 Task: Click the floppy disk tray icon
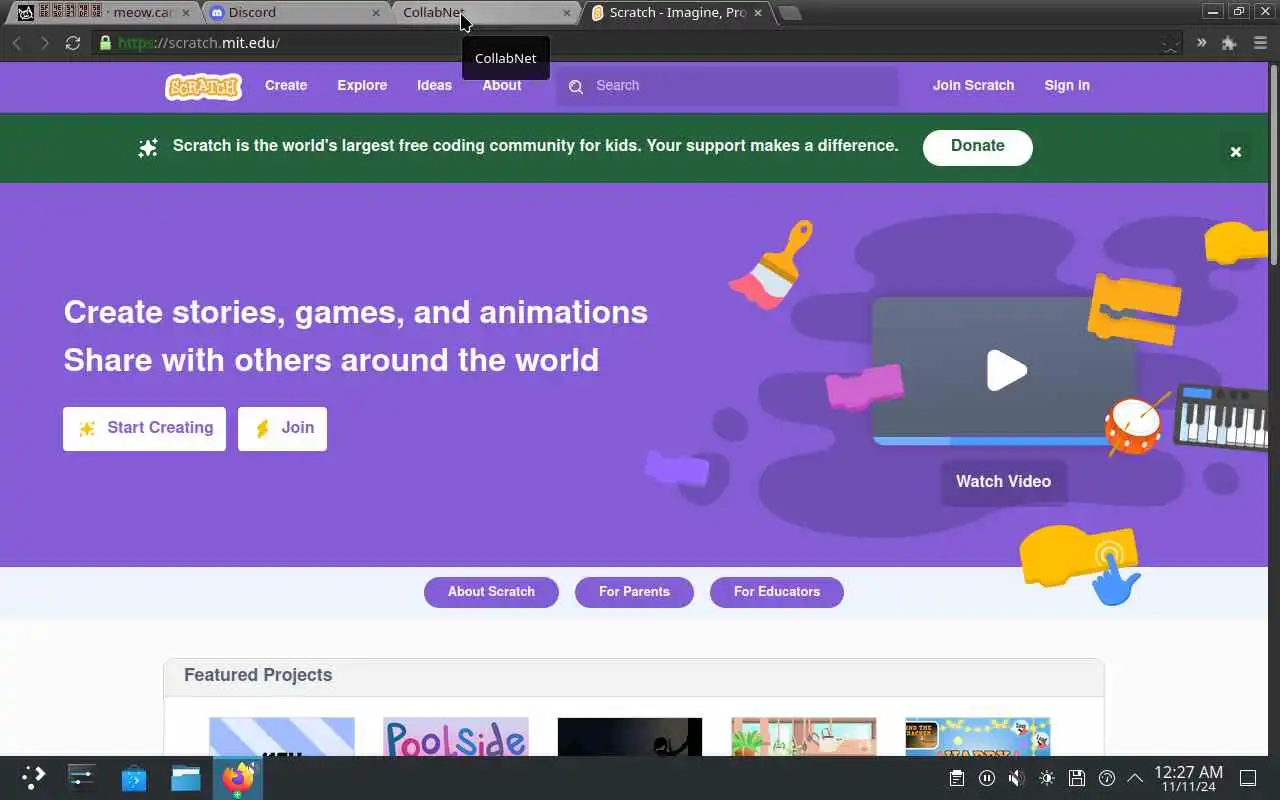coord(1077,778)
